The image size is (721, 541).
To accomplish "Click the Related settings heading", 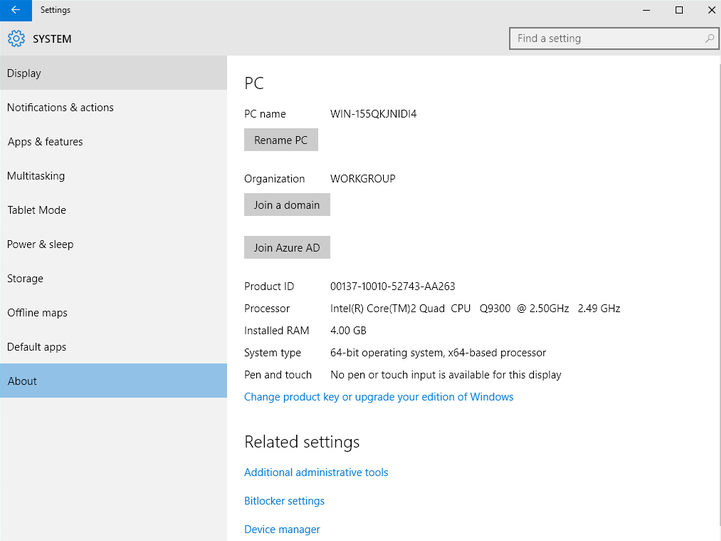I will tap(302, 442).
